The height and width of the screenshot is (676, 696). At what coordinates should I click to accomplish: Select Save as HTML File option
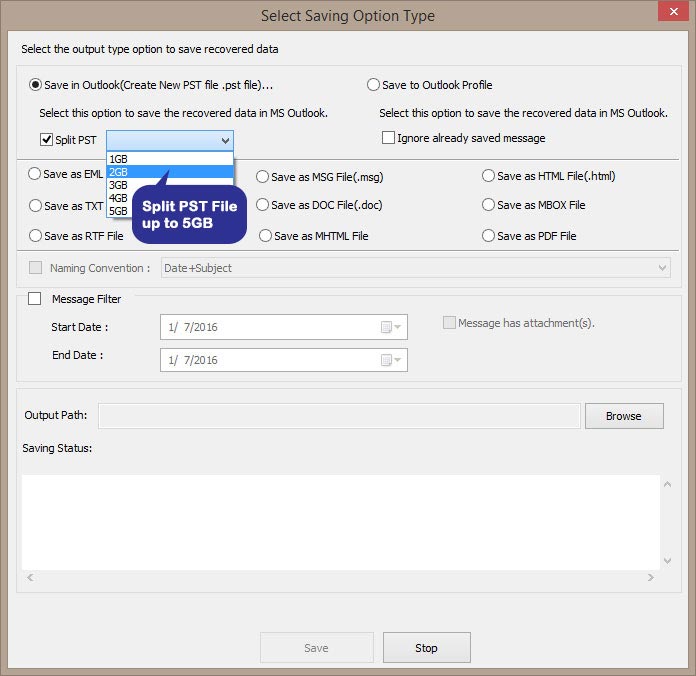click(x=489, y=176)
